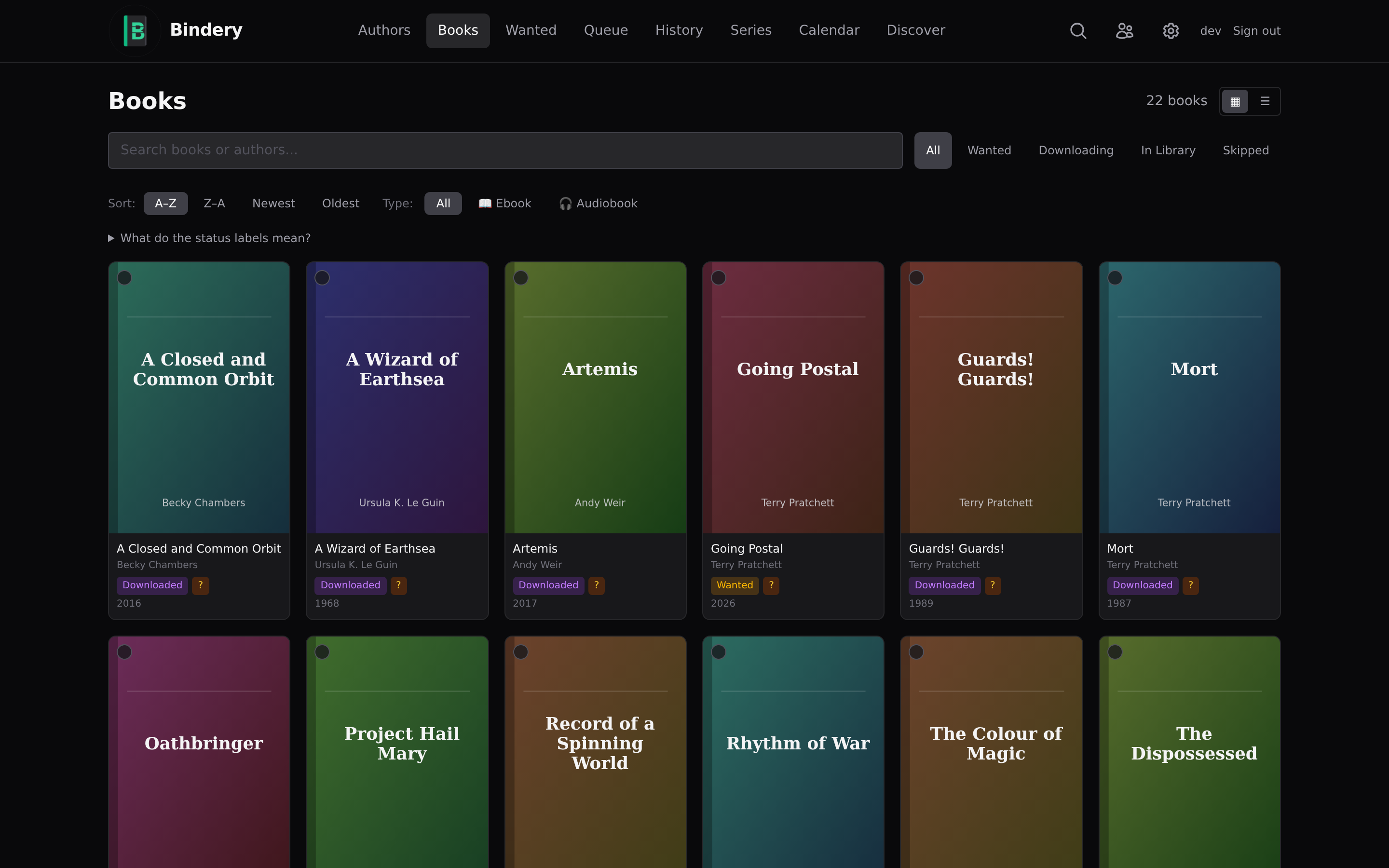Open the Rhythm of War cover
The image size is (1389, 868).
click(793, 752)
